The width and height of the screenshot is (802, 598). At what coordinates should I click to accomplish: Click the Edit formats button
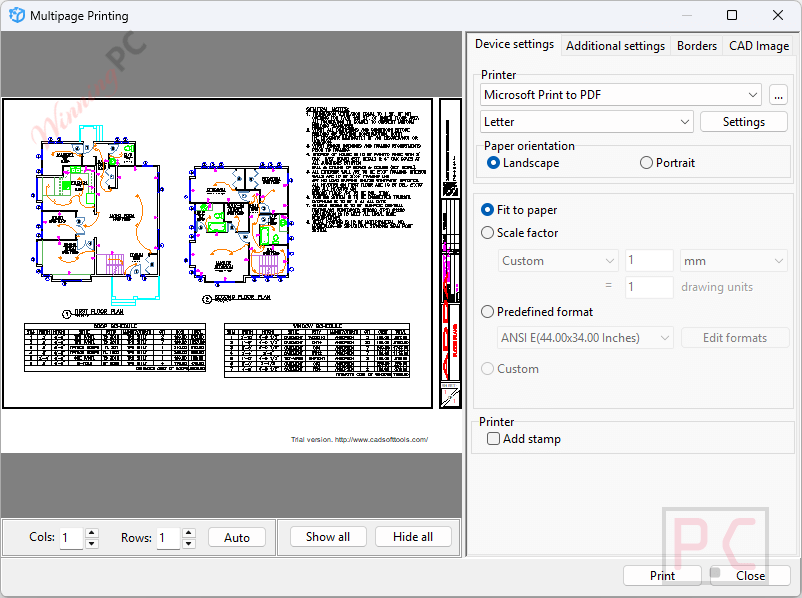[x=734, y=338]
